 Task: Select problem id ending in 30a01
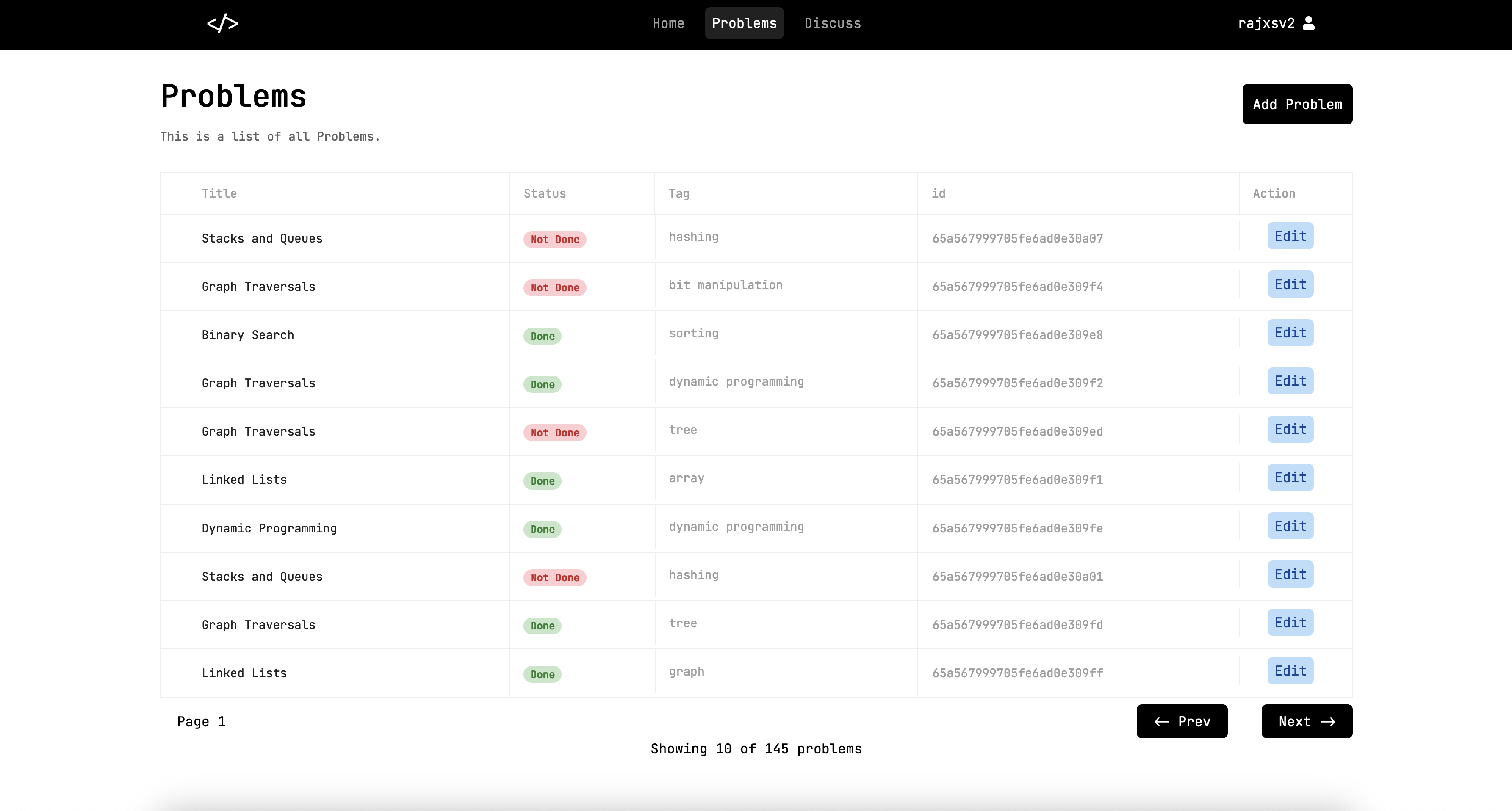point(1017,577)
